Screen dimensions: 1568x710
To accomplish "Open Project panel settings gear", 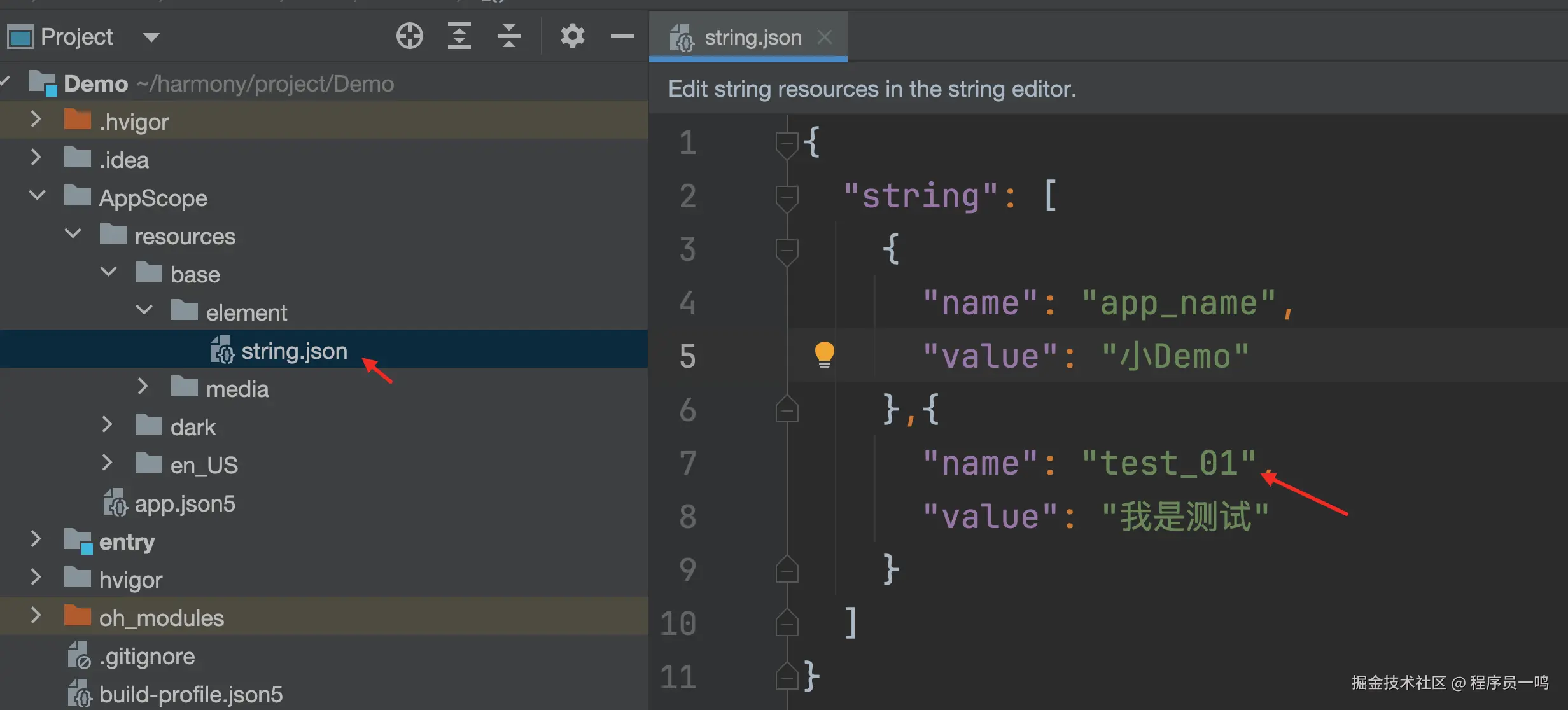I will click(x=572, y=36).
